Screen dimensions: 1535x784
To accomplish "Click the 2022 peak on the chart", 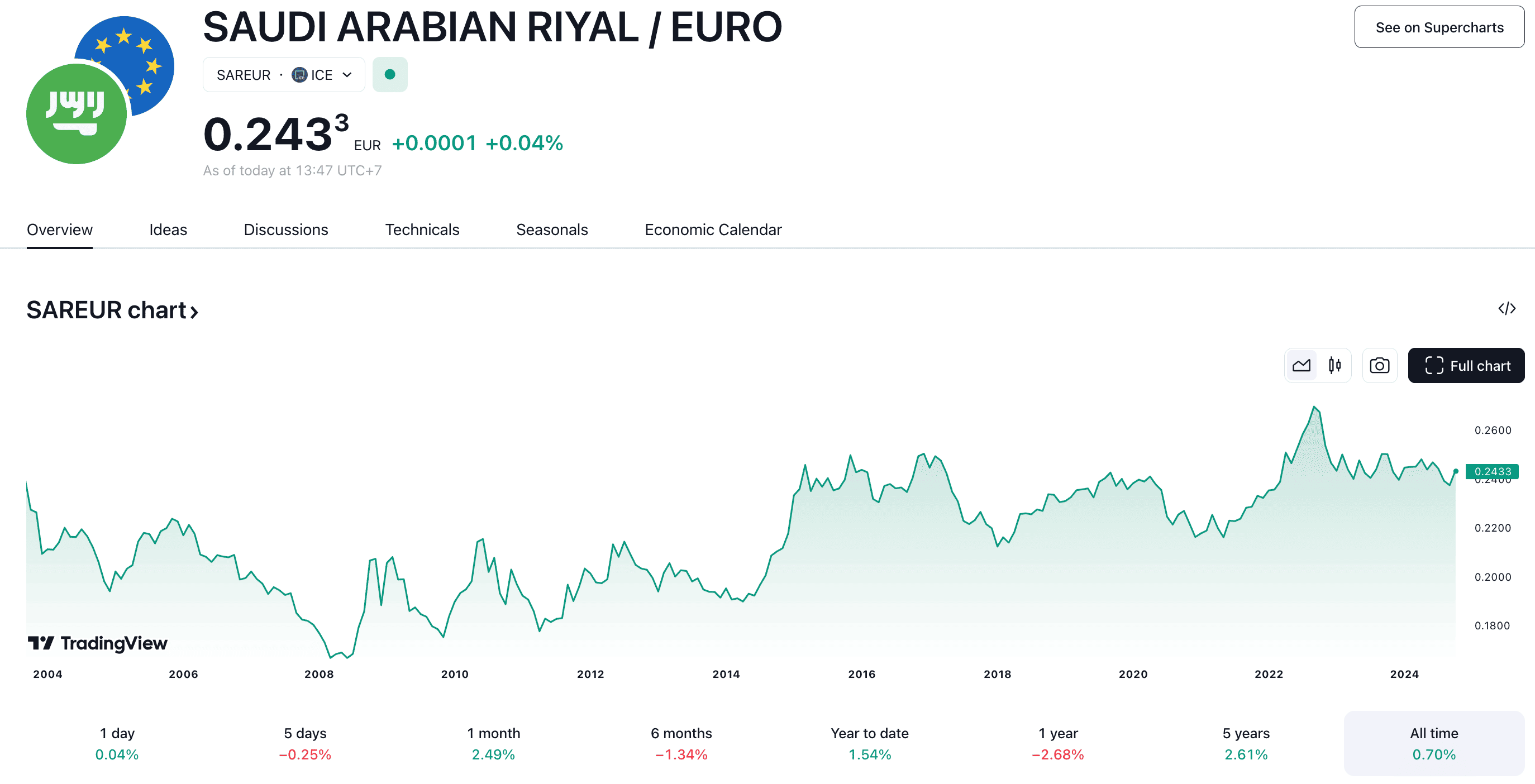I will (x=1314, y=408).
